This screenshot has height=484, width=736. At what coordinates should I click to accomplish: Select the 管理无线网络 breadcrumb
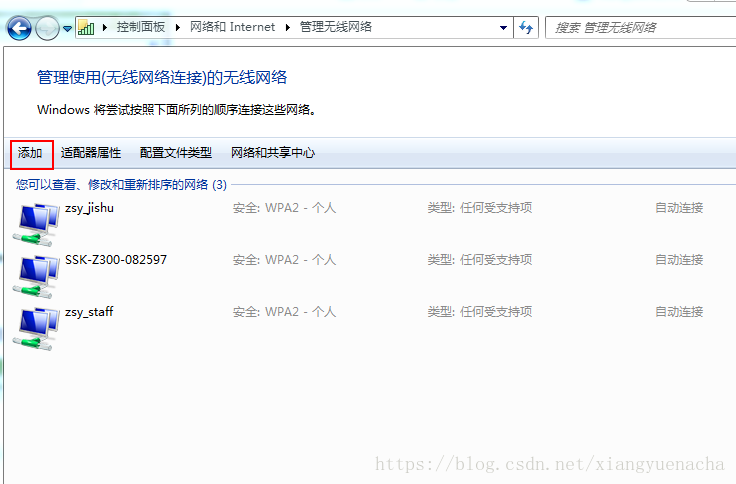click(x=336, y=27)
